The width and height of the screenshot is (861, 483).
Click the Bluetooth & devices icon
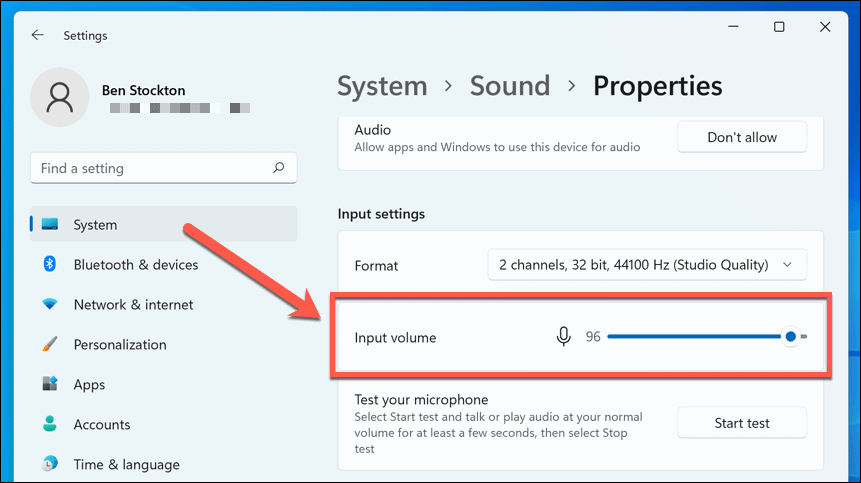49,264
